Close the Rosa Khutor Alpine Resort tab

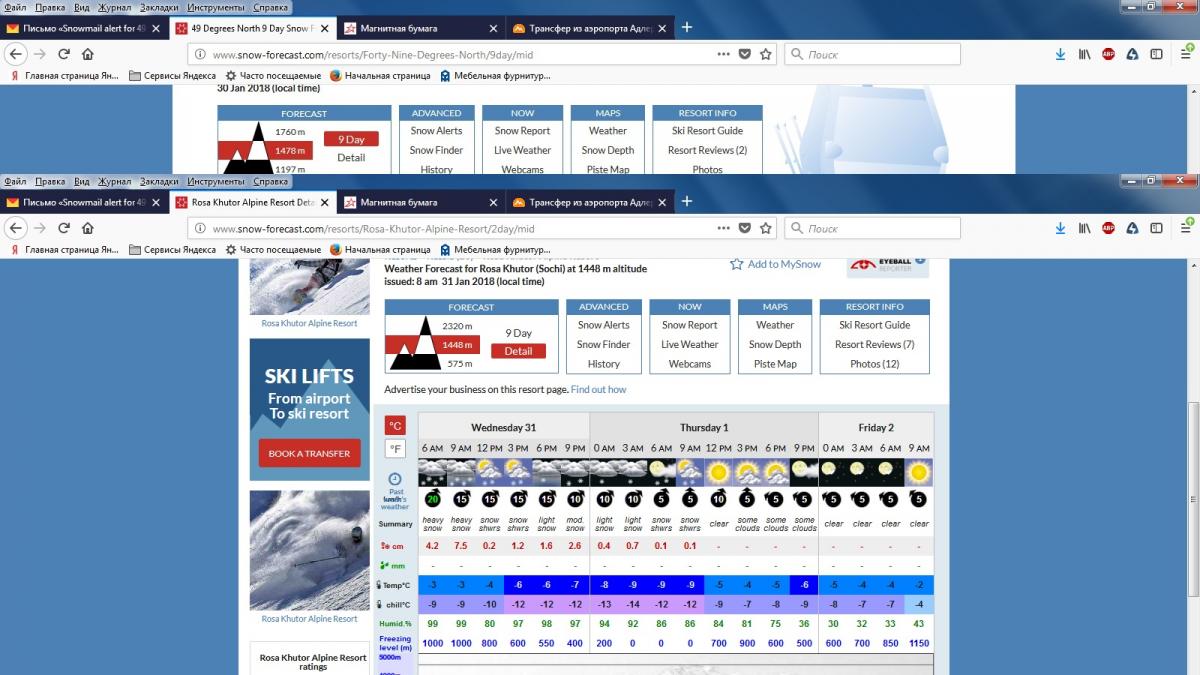[x=324, y=202]
